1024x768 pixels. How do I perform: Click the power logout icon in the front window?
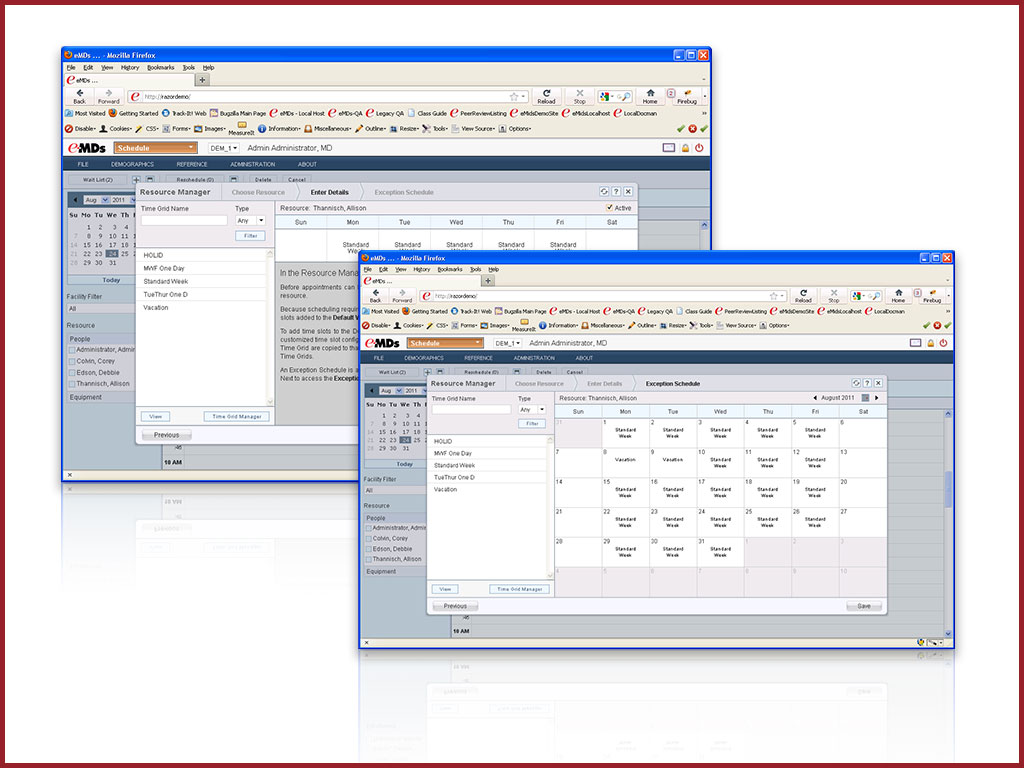(x=943, y=343)
